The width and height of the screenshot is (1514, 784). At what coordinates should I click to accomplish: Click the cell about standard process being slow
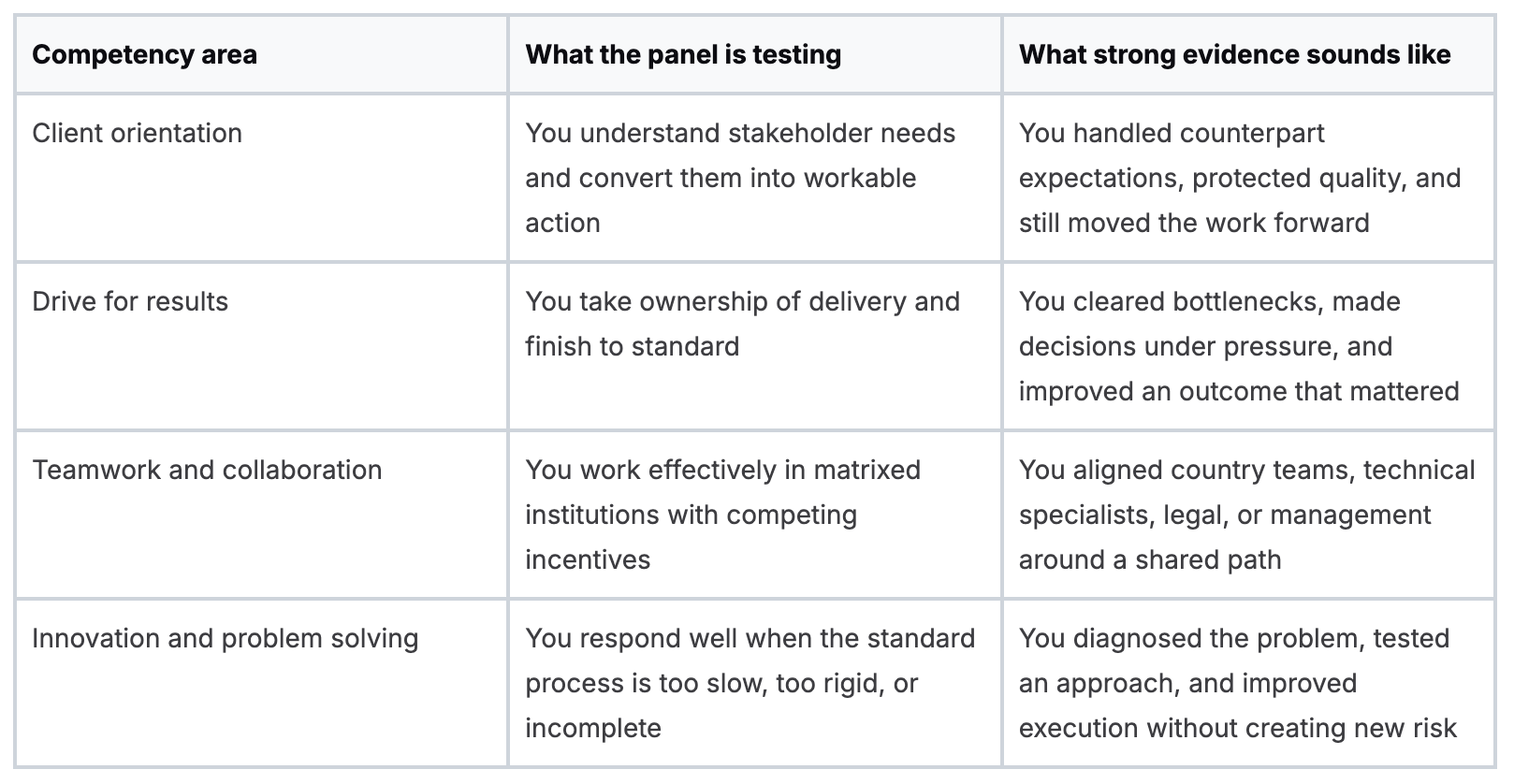(750, 682)
